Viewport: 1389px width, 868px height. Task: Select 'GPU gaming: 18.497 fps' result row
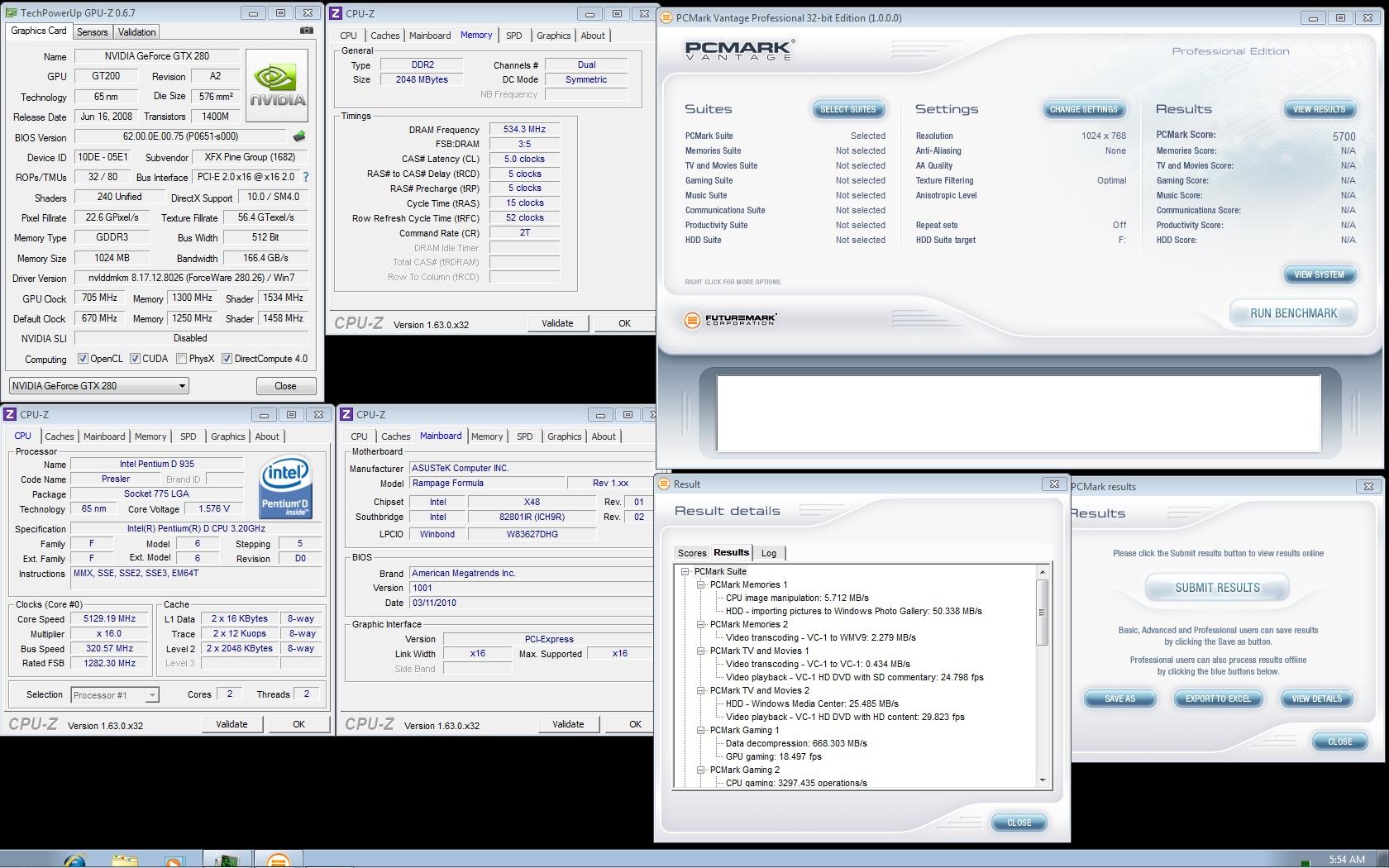(774, 756)
